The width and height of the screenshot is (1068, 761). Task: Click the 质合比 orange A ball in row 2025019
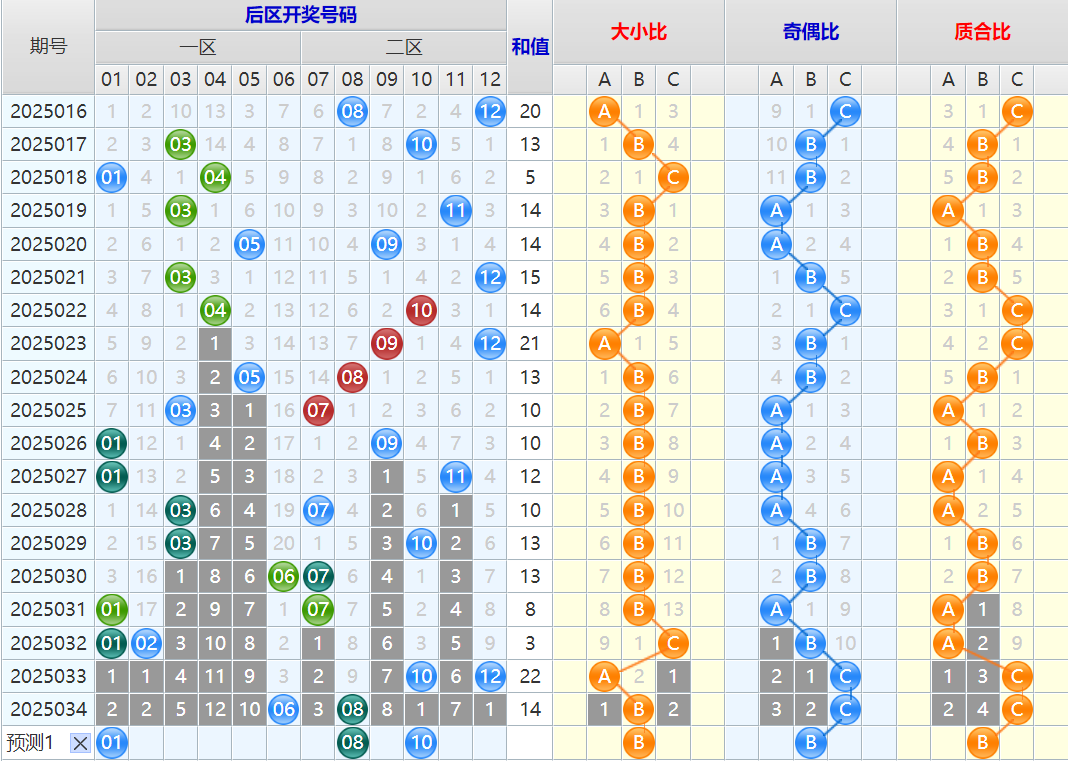(948, 211)
